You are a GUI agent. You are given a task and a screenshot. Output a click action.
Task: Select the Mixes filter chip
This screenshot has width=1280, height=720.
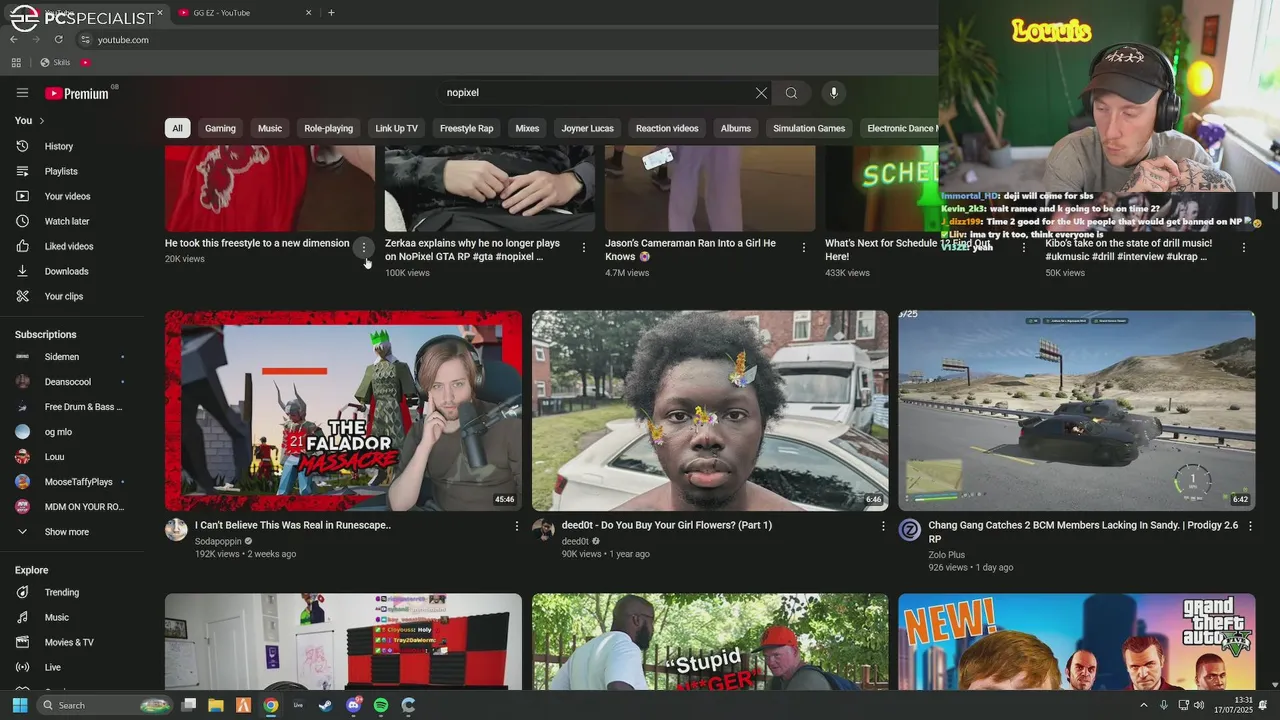[527, 128]
